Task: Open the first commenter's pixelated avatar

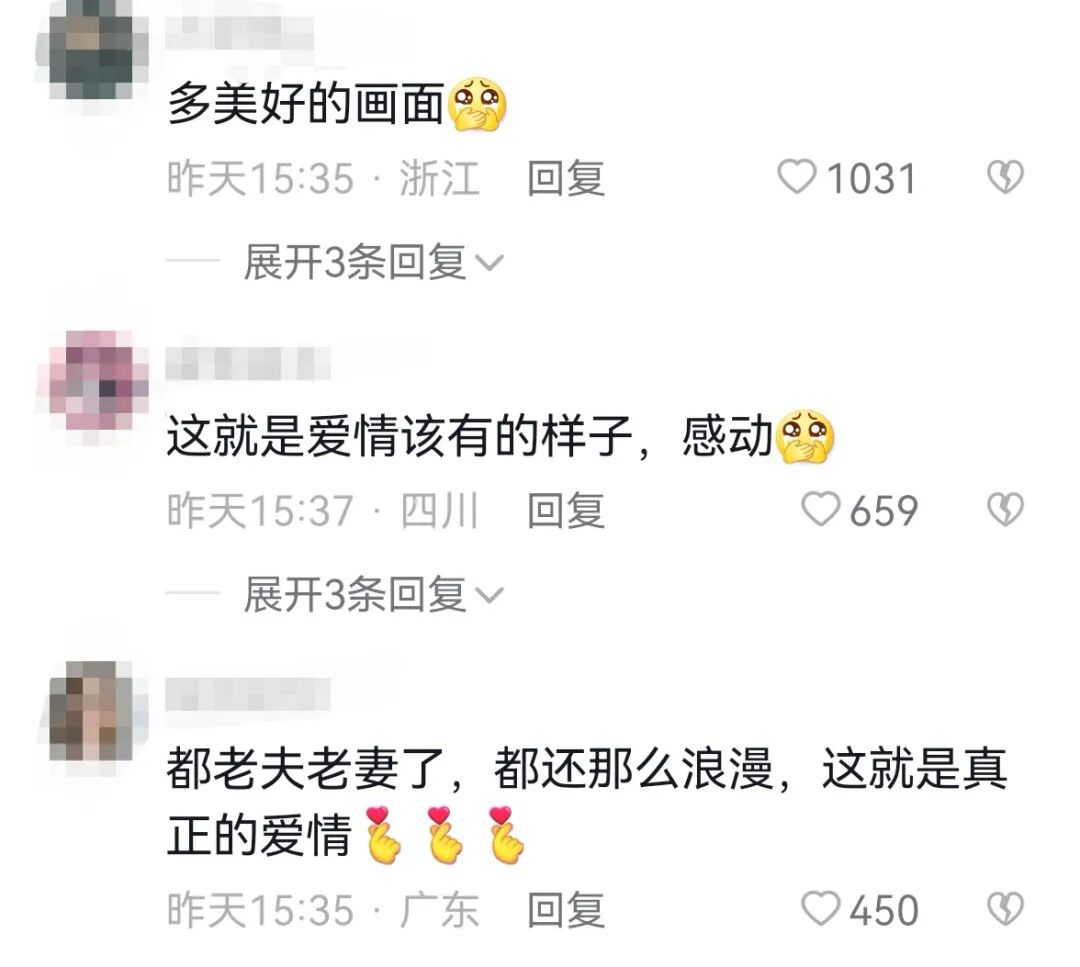Action: point(92,48)
